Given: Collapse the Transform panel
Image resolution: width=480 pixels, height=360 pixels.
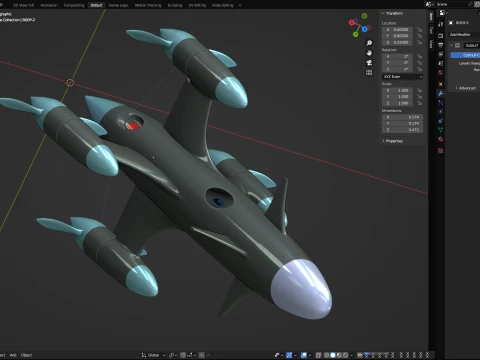Looking at the screenshot, I should click(x=383, y=13).
